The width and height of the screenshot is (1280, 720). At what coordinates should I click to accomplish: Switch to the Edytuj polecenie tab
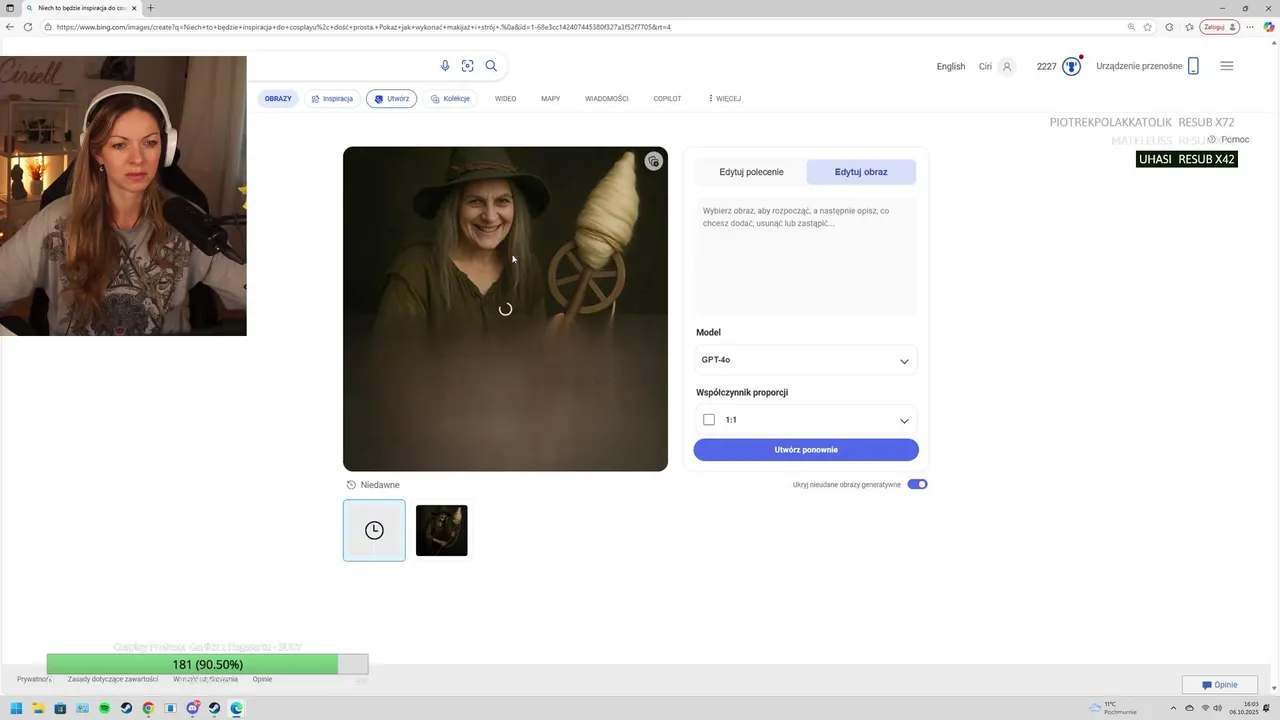tap(751, 172)
